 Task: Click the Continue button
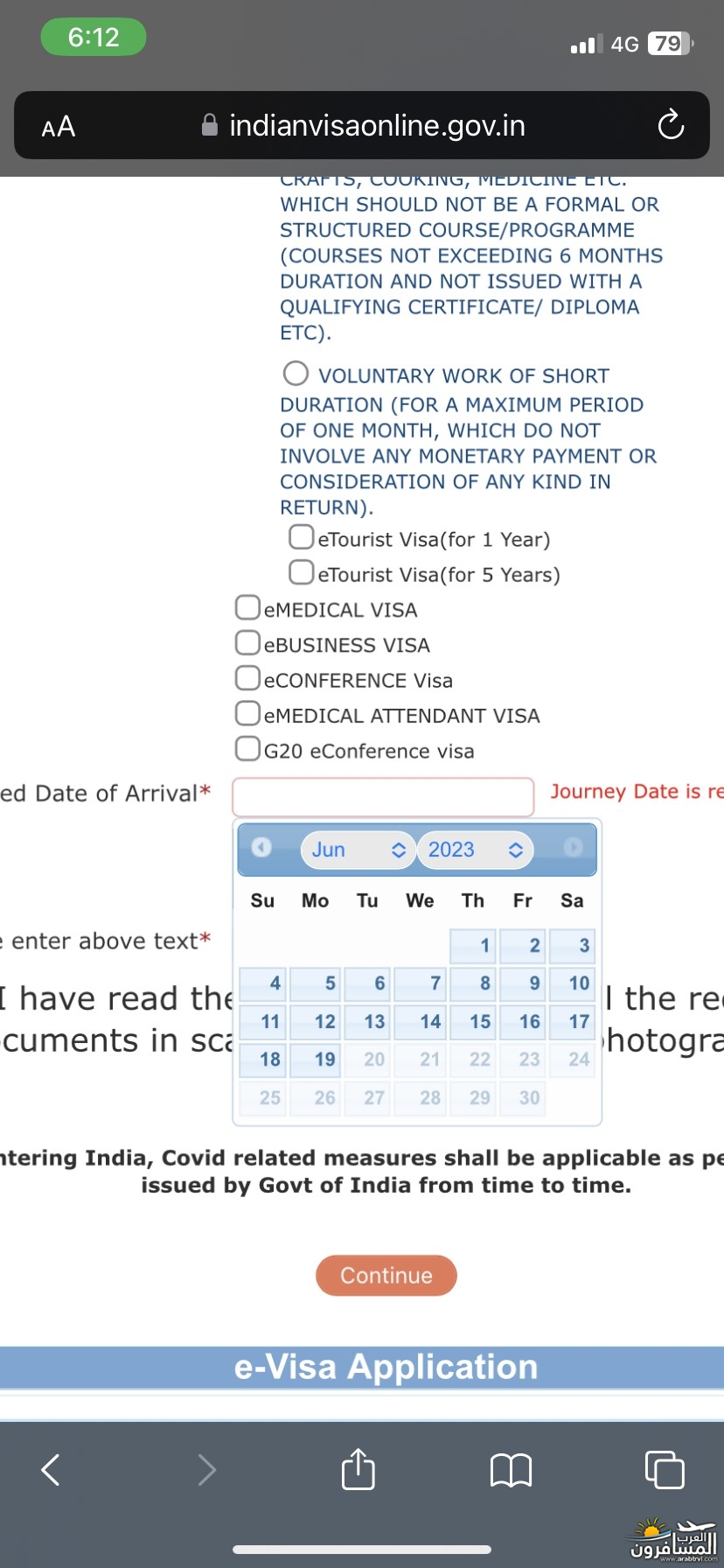(386, 1275)
